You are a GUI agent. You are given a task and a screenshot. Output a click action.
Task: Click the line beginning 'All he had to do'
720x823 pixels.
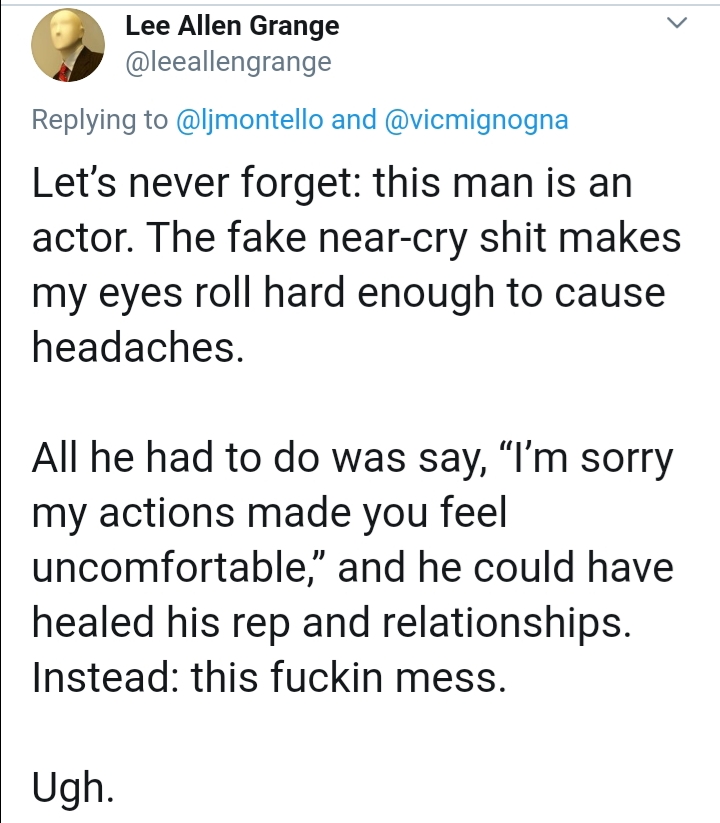point(352,458)
